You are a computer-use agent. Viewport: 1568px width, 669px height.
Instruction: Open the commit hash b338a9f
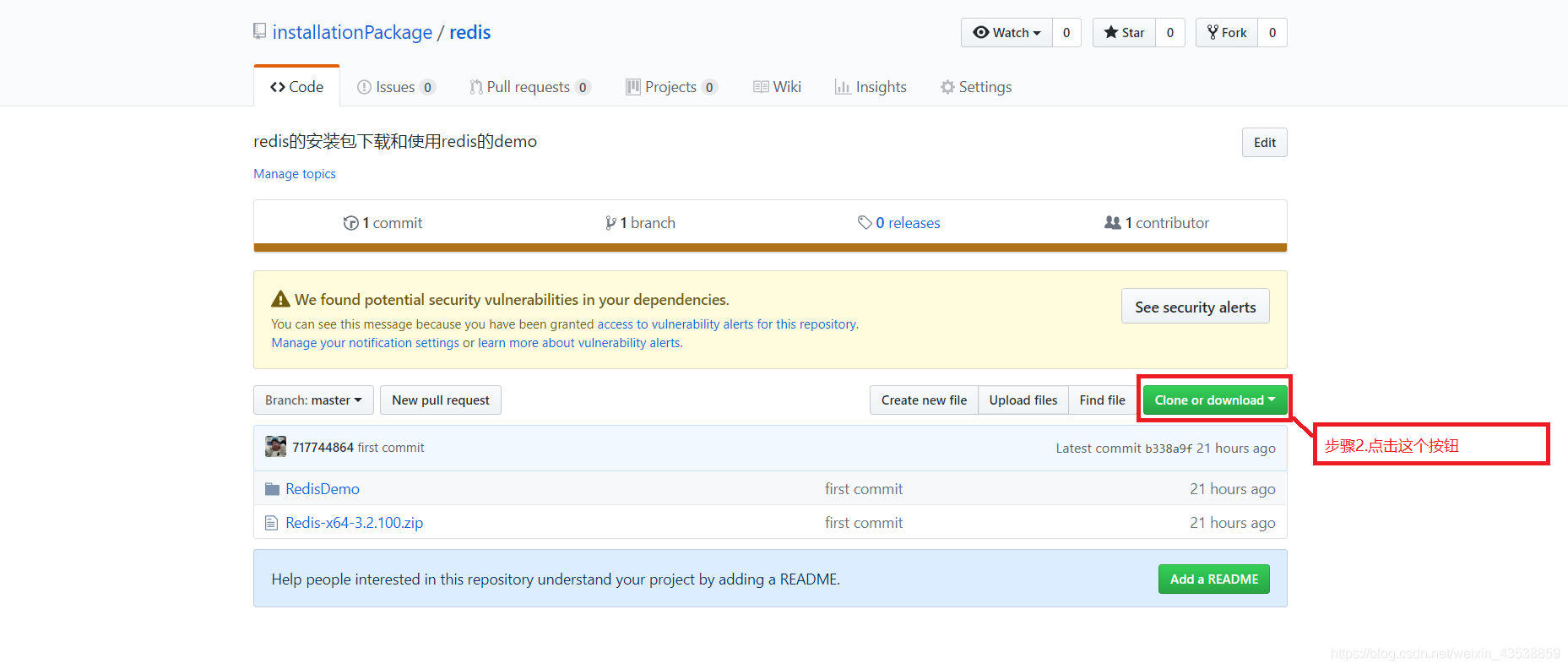click(x=1169, y=449)
